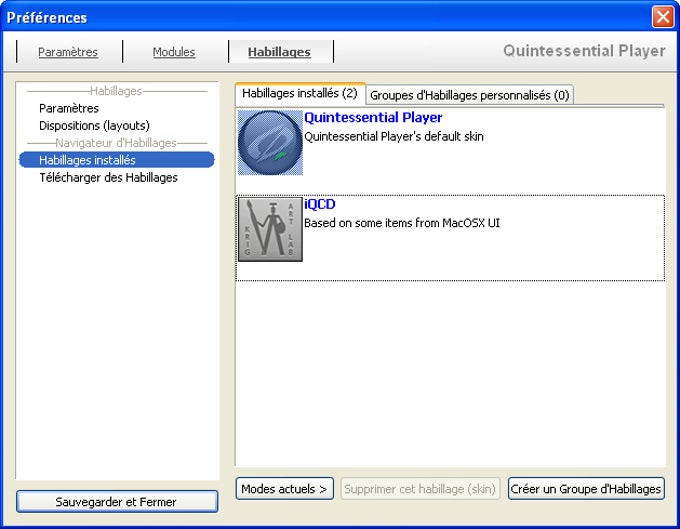Open Dispositions (layouts) sidebar entry

coord(95,125)
